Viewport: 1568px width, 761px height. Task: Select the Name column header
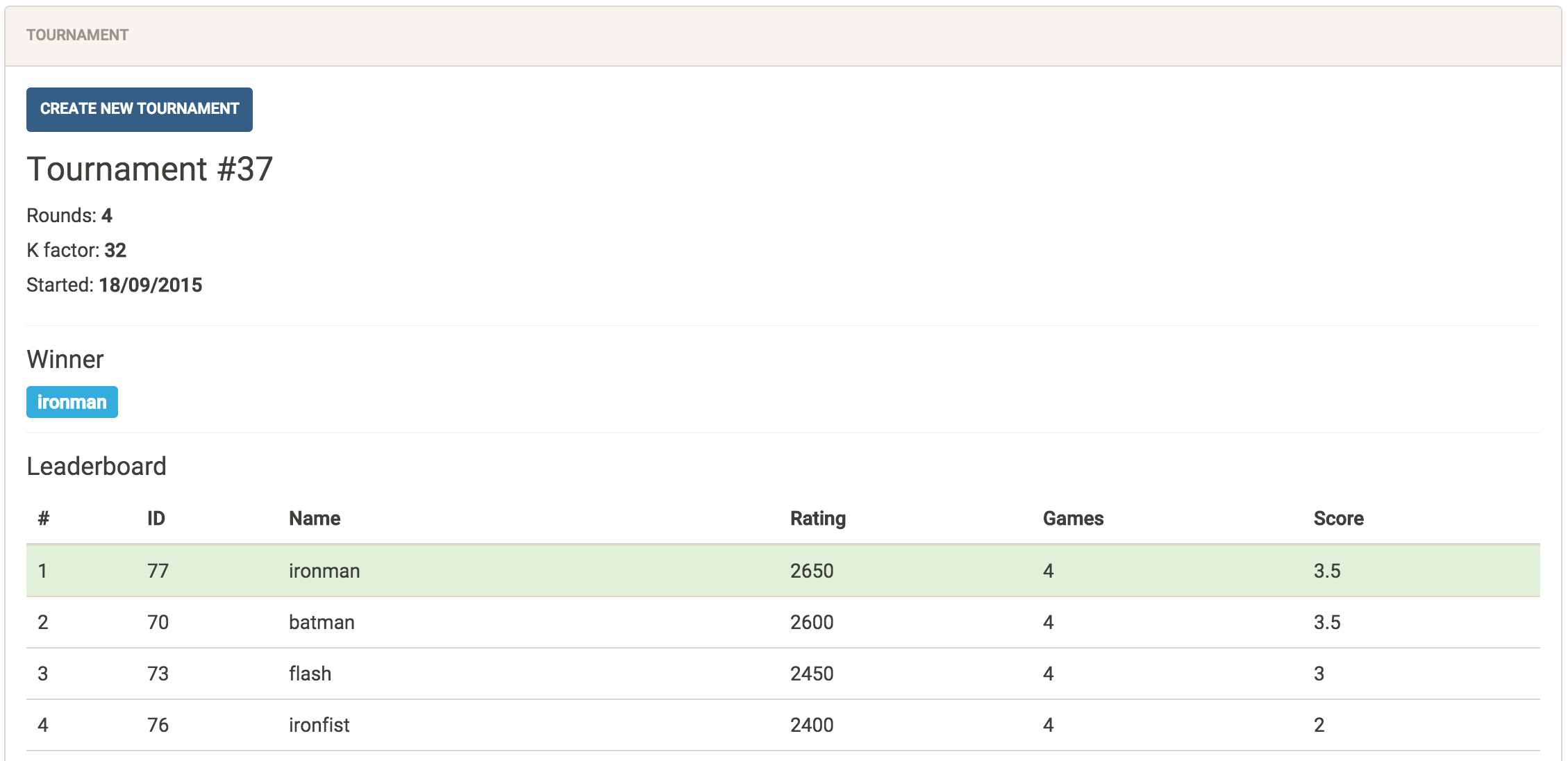coord(314,518)
